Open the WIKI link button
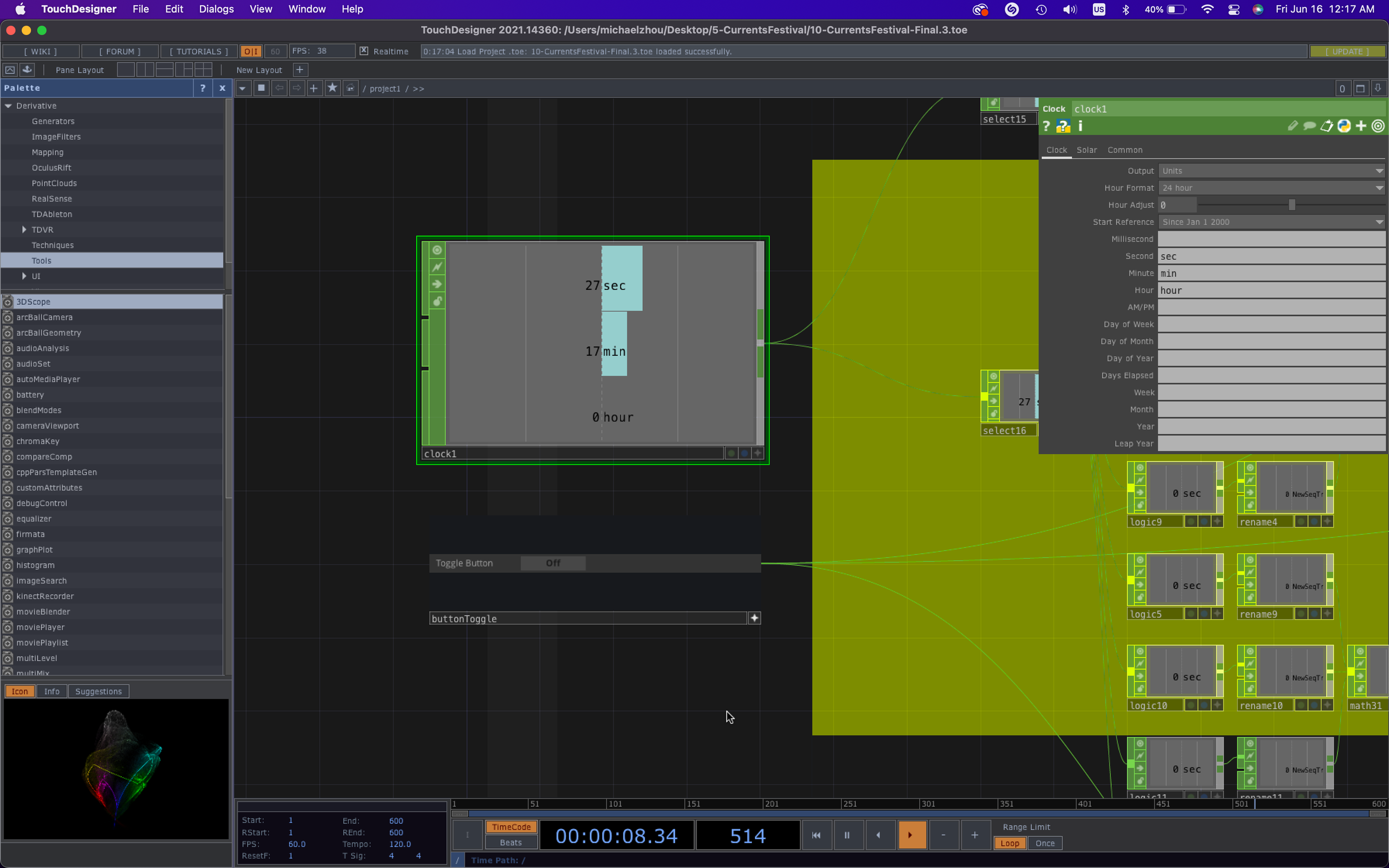Viewport: 1389px width, 868px height. tap(41, 52)
